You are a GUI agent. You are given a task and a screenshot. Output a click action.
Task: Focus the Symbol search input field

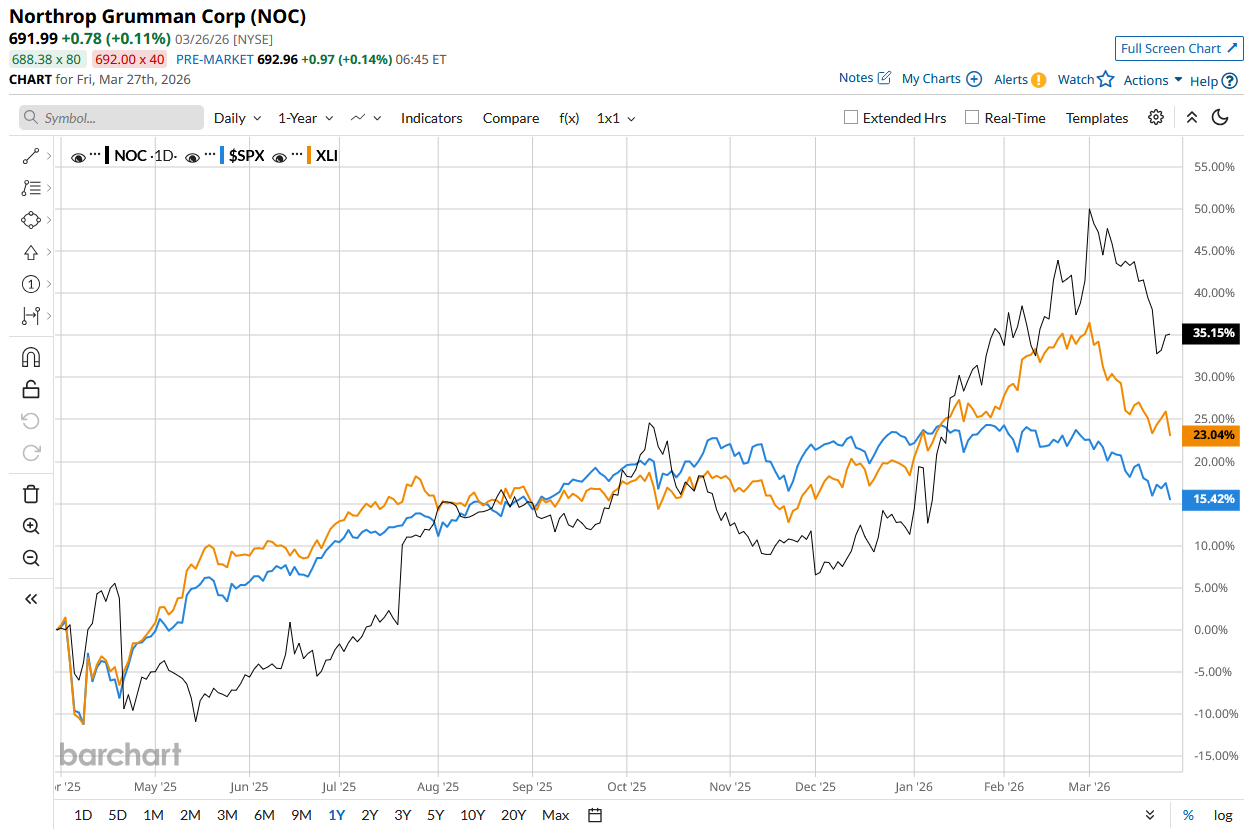[x=111, y=118]
